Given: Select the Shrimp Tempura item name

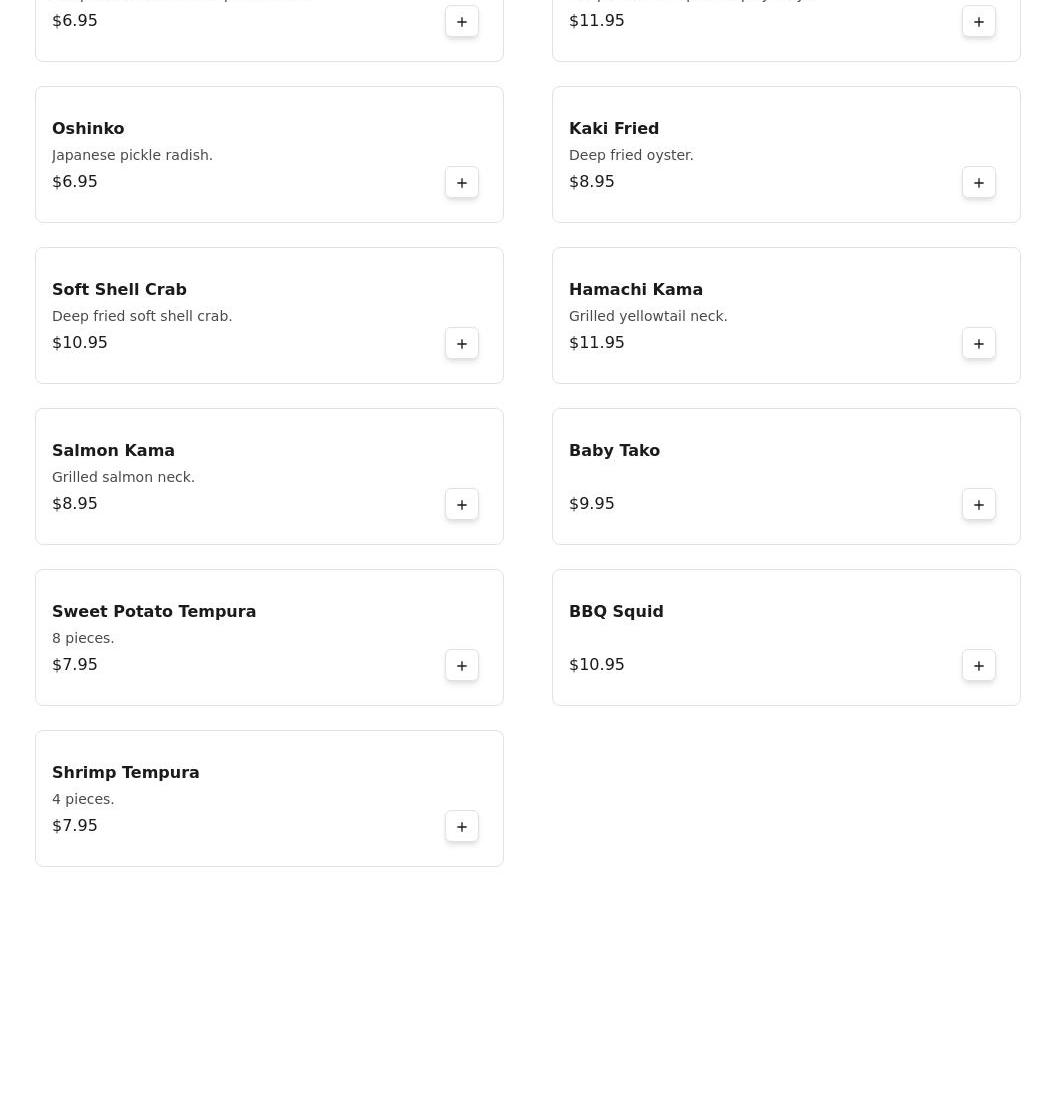Looking at the screenshot, I should [126, 773].
